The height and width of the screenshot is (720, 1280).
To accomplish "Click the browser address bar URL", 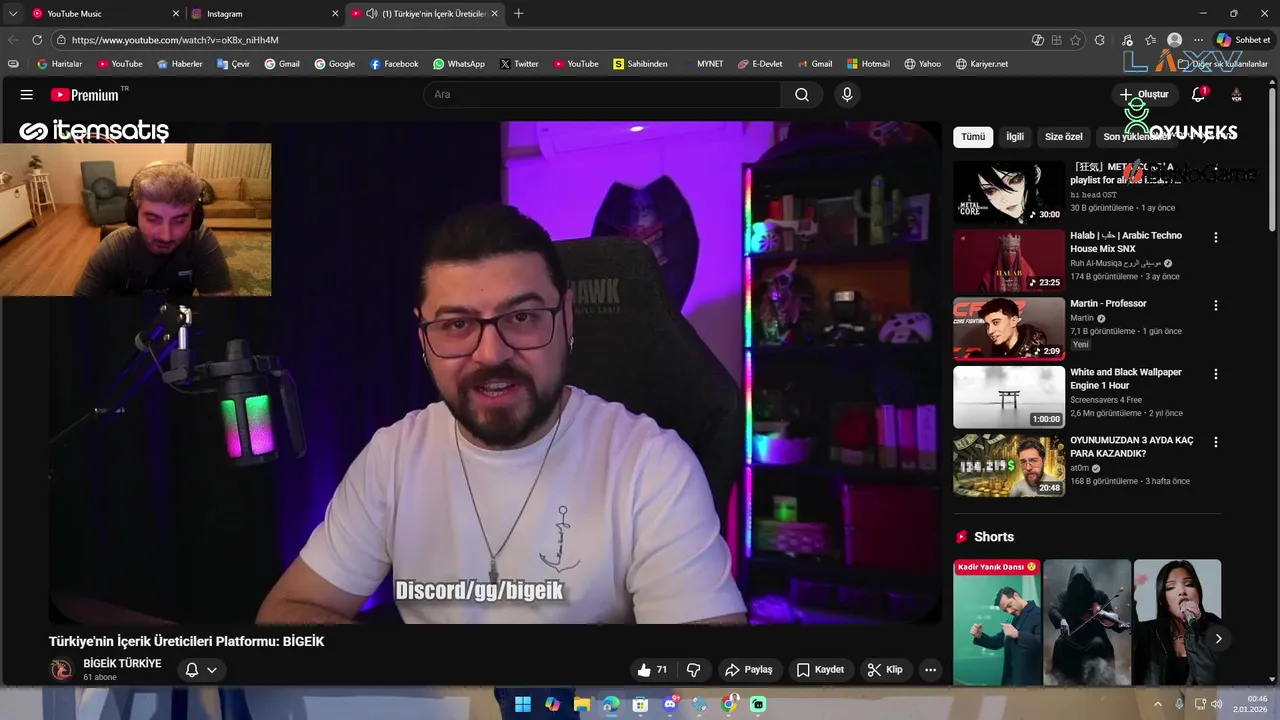I will click(175, 40).
